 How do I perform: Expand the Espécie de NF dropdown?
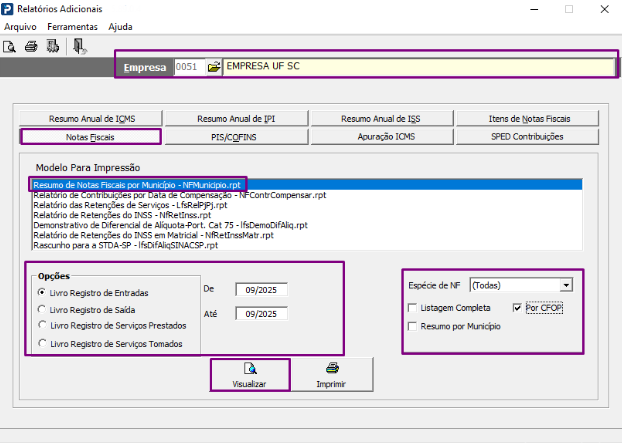[x=567, y=285]
